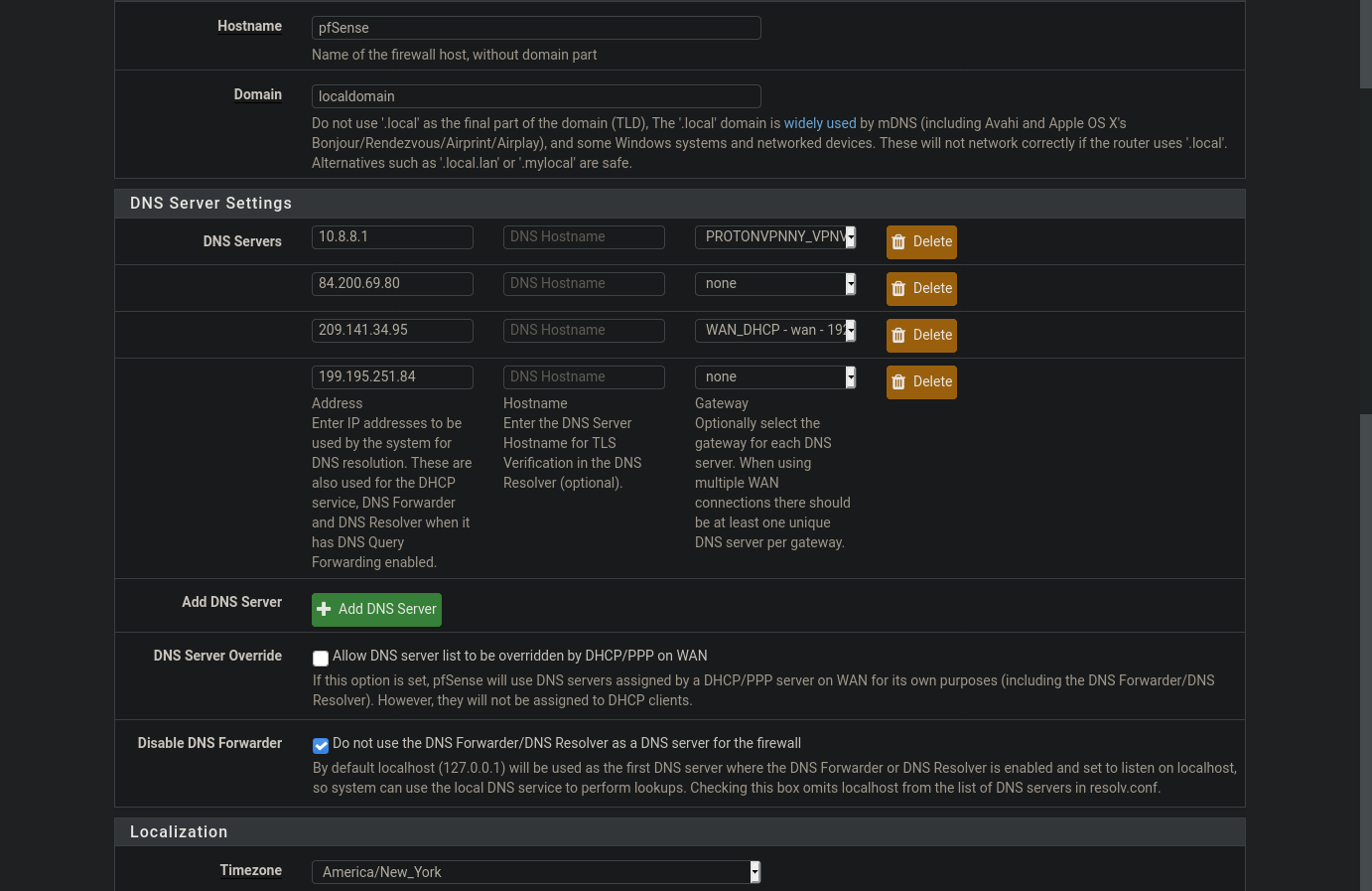
Task: Delete the 84.200.69.80 DNS server entry
Action: (x=921, y=288)
